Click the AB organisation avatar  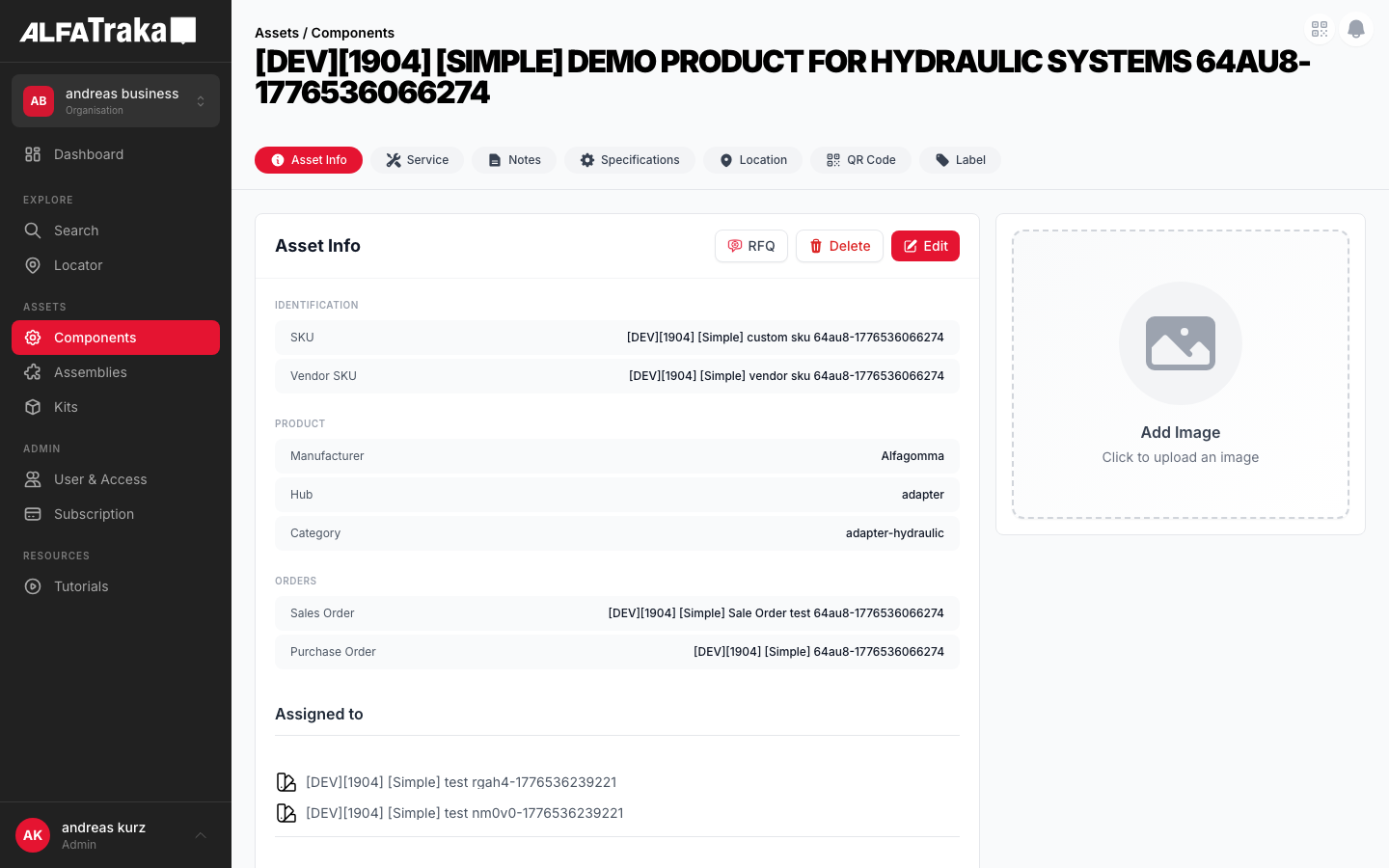point(39,101)
